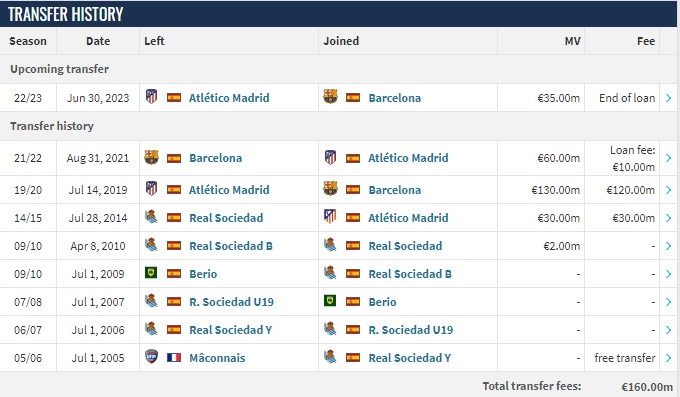Click Mâconnais club crest in 05/06 row
This screenshot has width=680, height=397.
151,357
